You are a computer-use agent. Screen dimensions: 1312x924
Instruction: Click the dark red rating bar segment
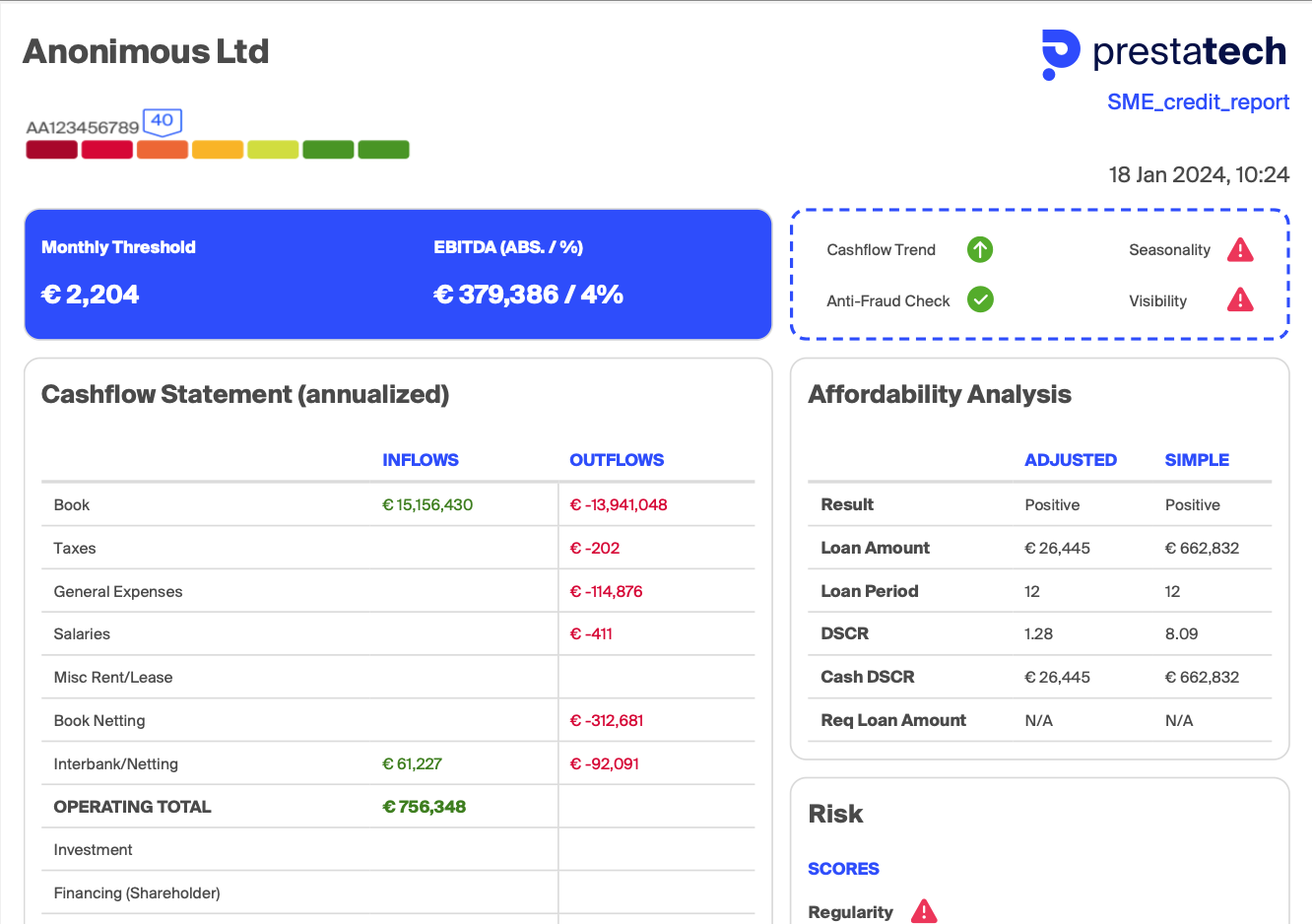click(51, 150)
